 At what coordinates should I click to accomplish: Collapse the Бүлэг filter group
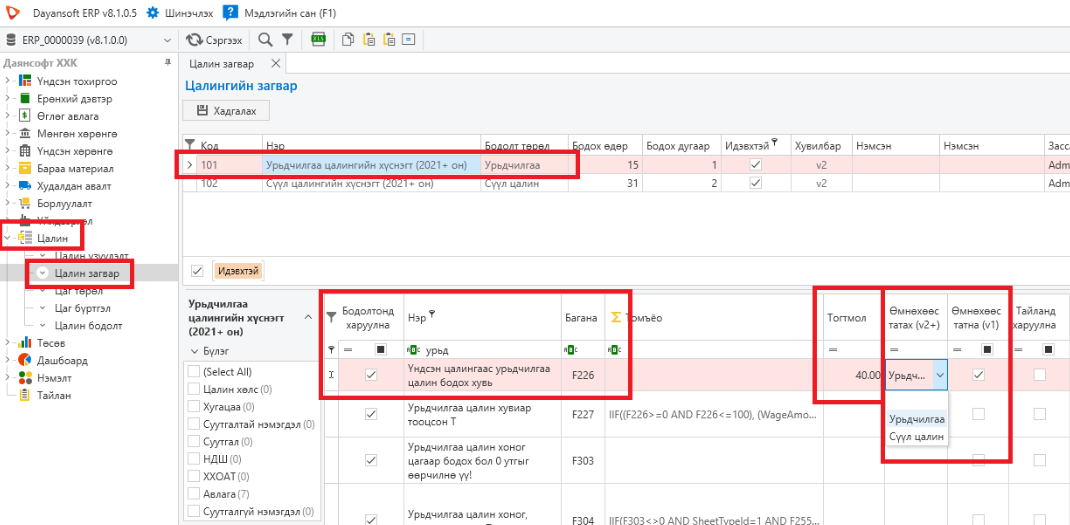coord(194,351)
